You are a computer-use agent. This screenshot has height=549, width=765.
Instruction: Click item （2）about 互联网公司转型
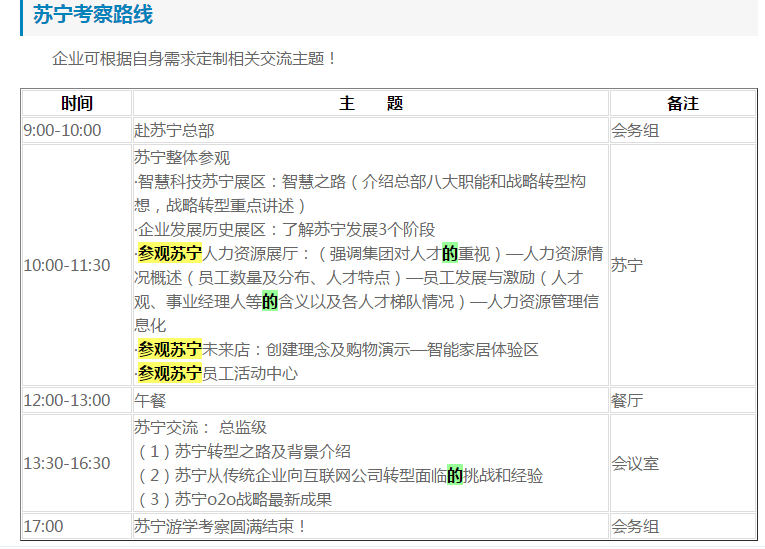[339, 475]
